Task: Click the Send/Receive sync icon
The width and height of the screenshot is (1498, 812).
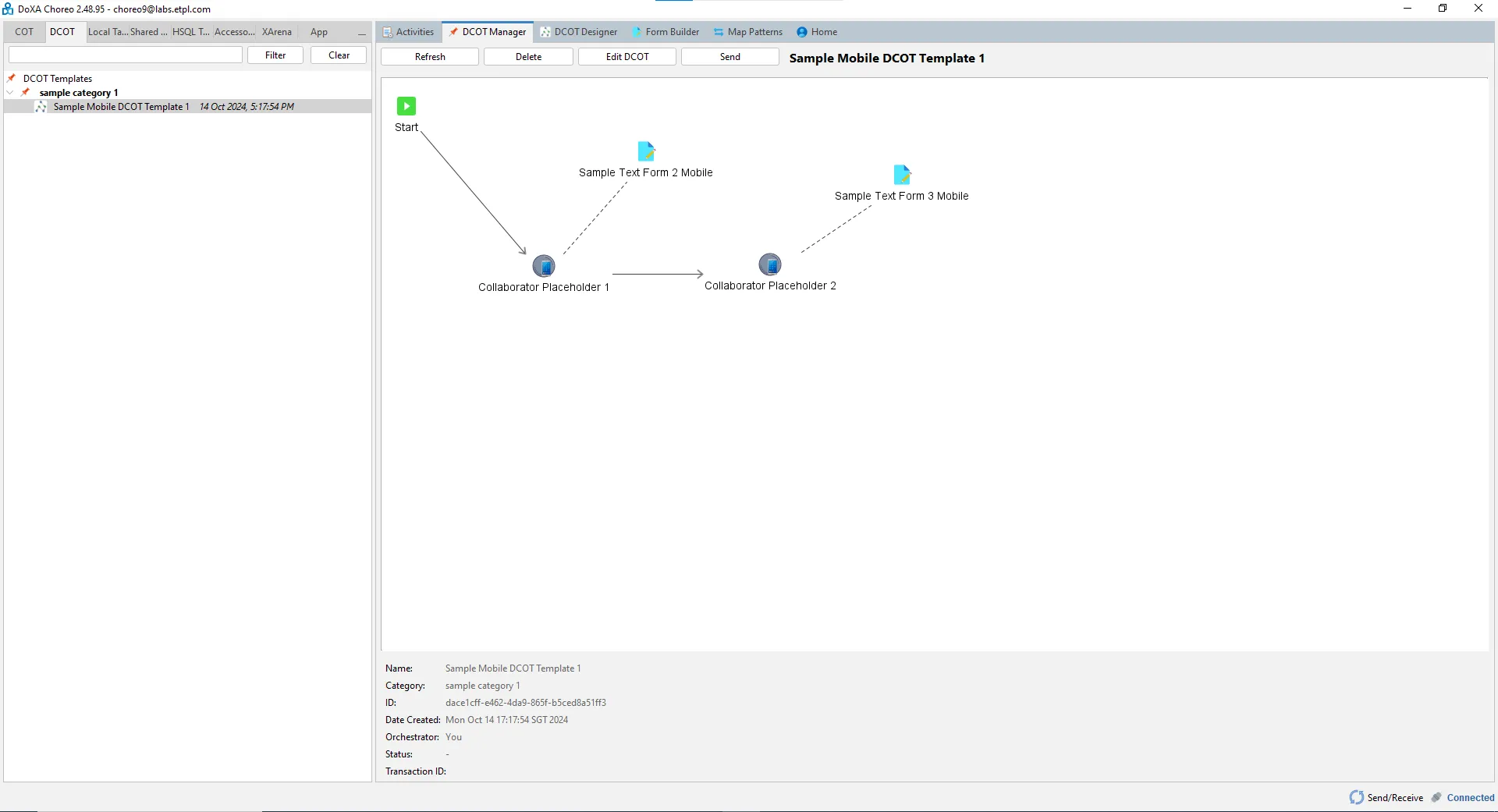Action: [1357, 797]
